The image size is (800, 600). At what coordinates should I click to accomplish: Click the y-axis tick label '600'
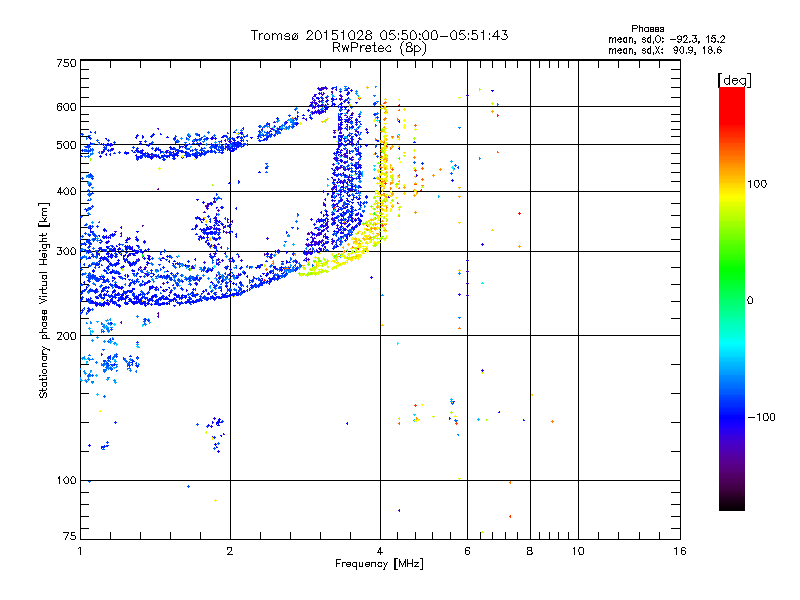(66, 107)
